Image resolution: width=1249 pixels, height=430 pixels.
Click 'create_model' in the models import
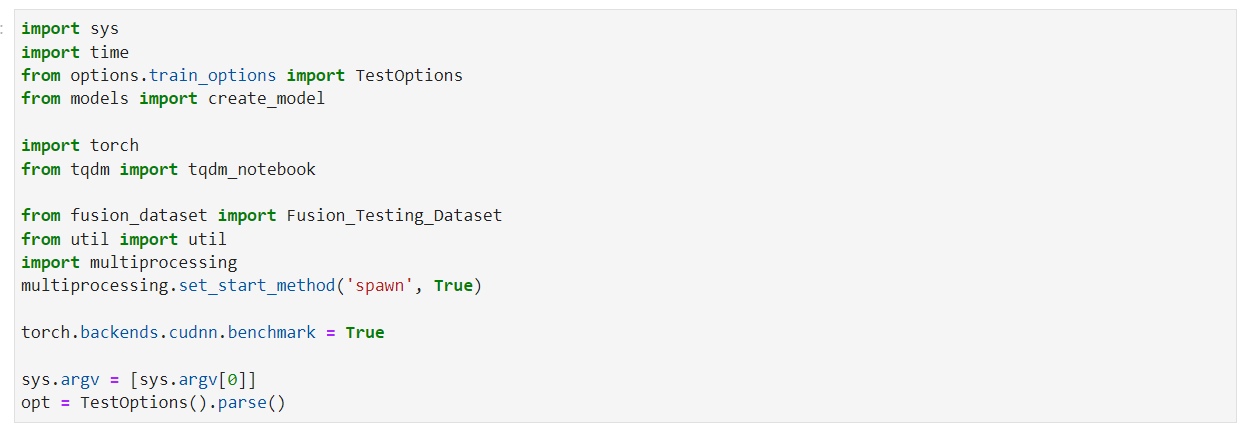[266, 98]
